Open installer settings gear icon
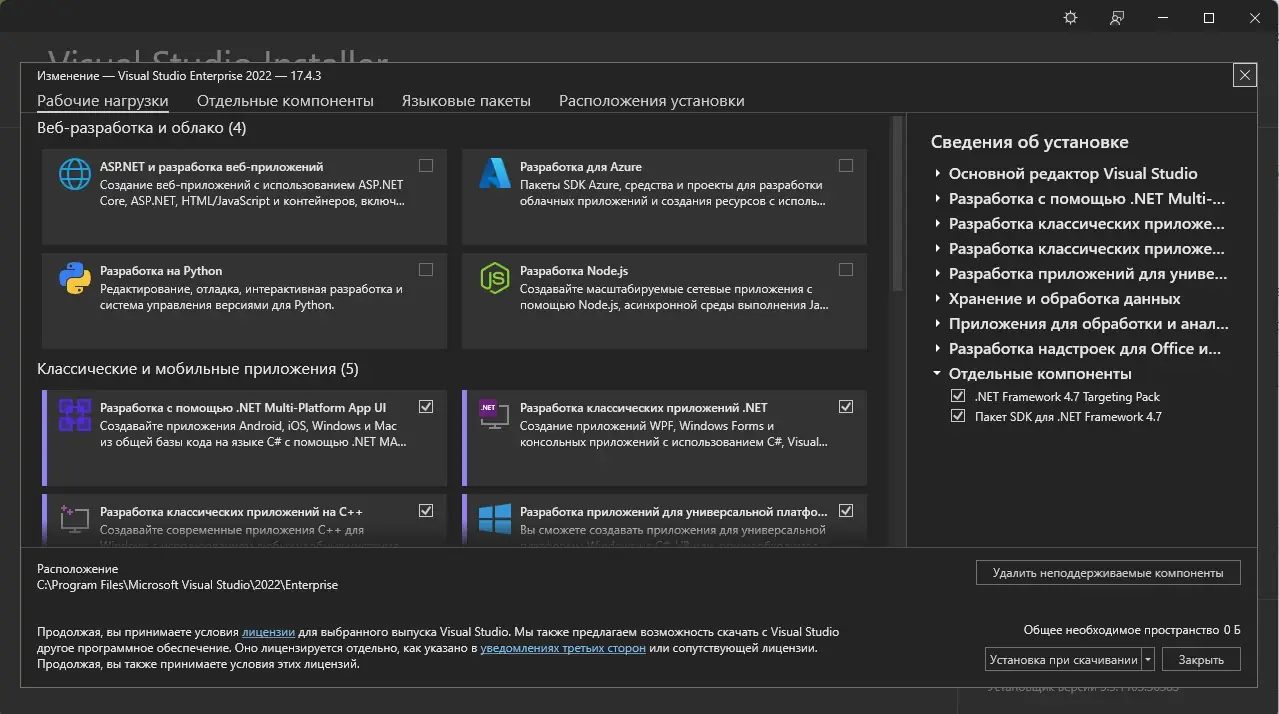 (x=1070, y=18)
